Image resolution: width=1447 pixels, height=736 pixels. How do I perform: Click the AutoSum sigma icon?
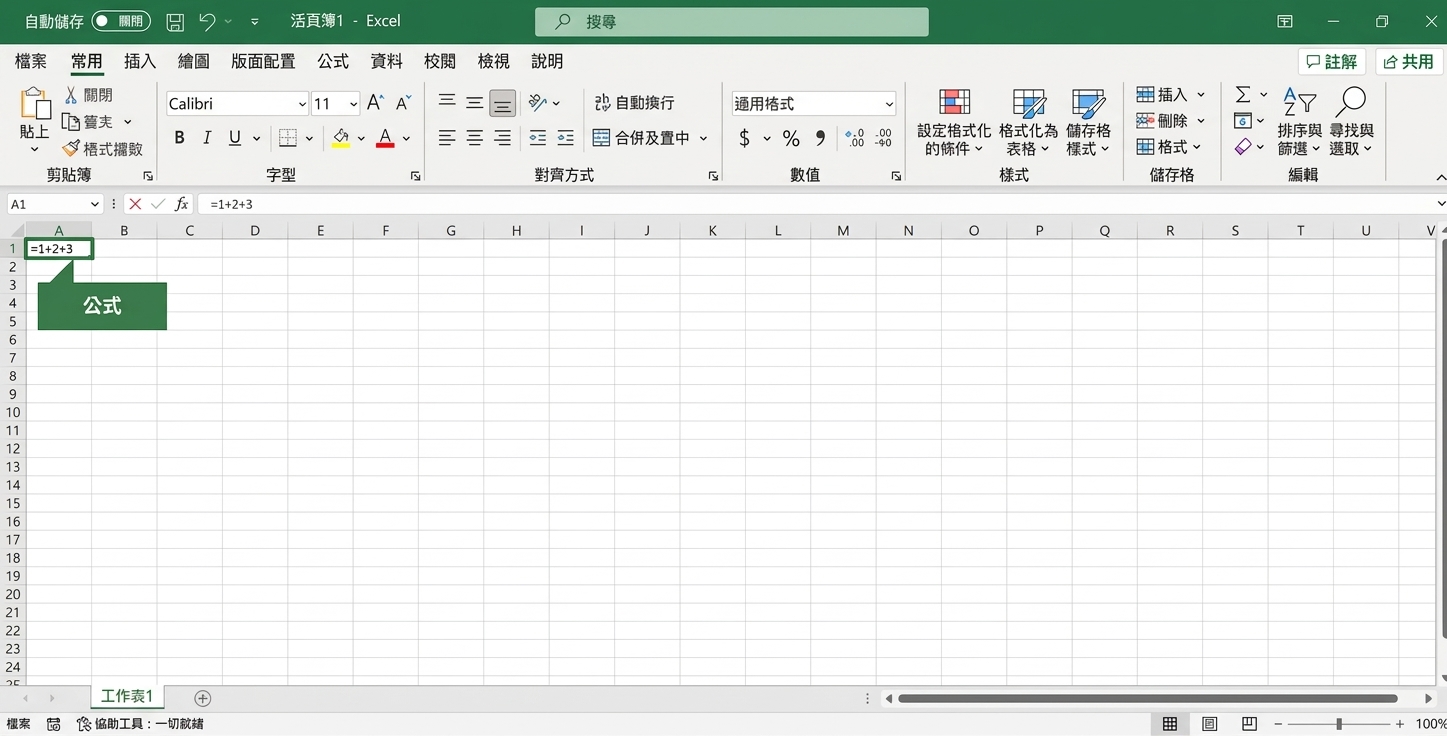point(1243,94)
